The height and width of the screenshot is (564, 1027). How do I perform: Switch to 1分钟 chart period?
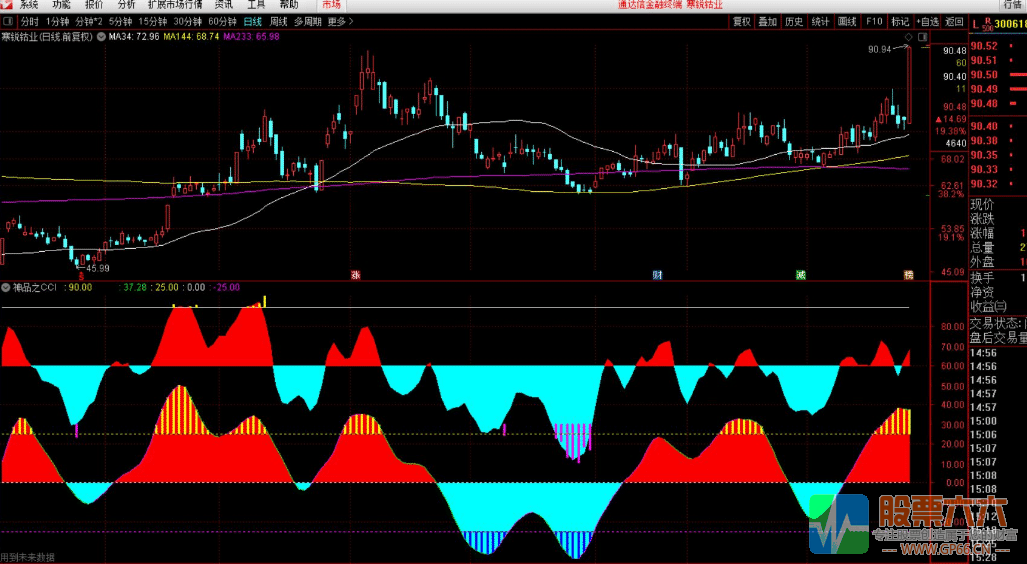click(58, 22)
